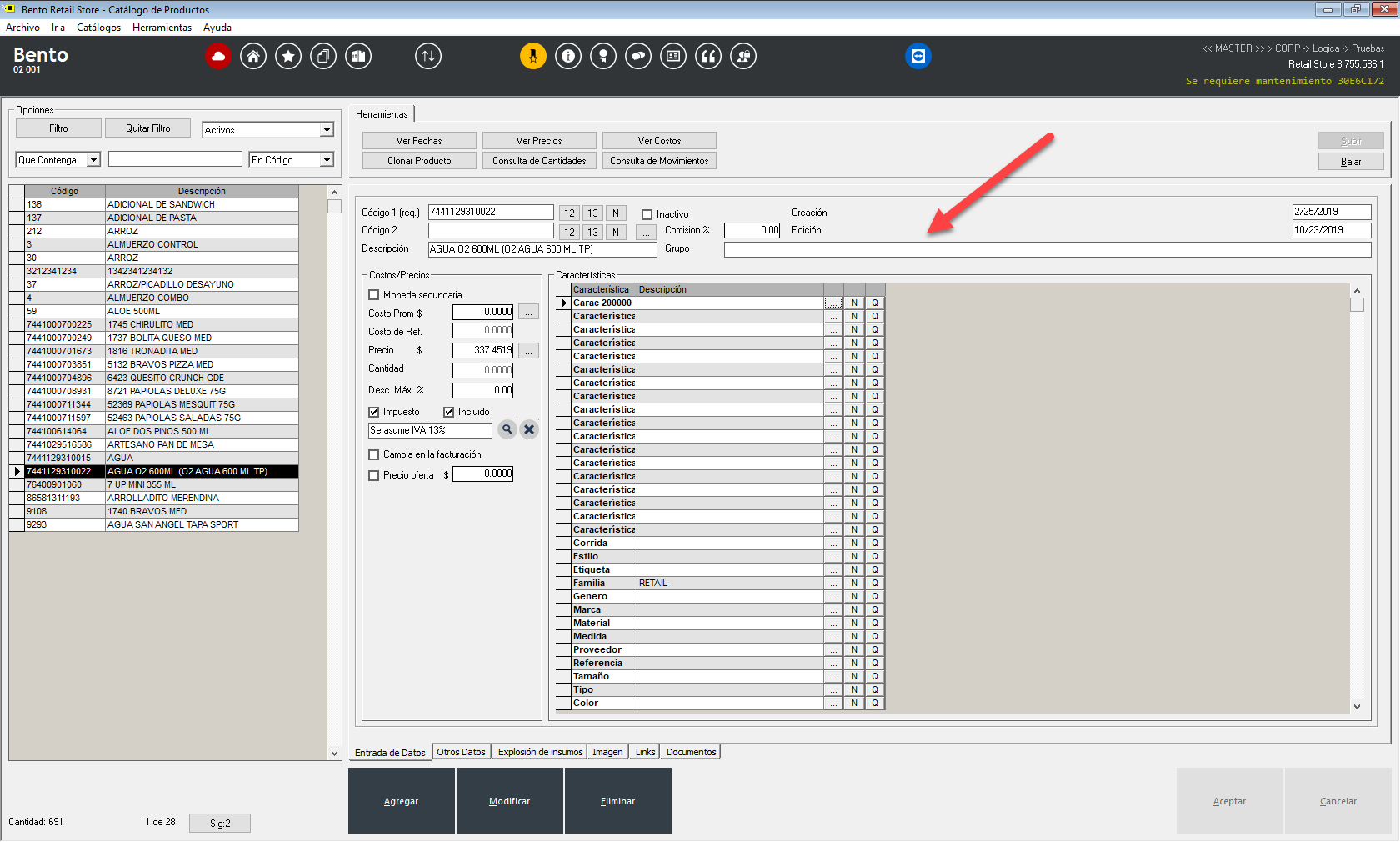Open the Catálogos menu

point(98,28)
